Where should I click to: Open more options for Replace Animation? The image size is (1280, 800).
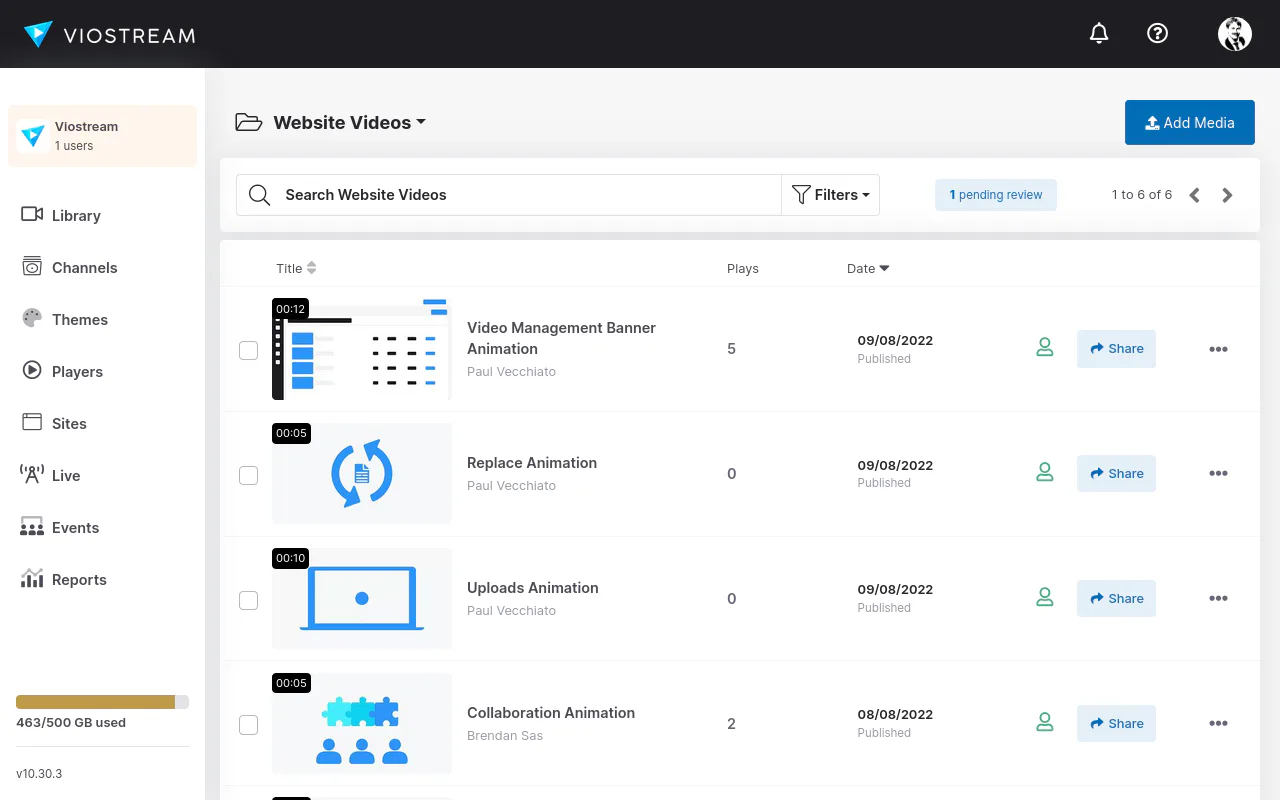(1218, 474)
